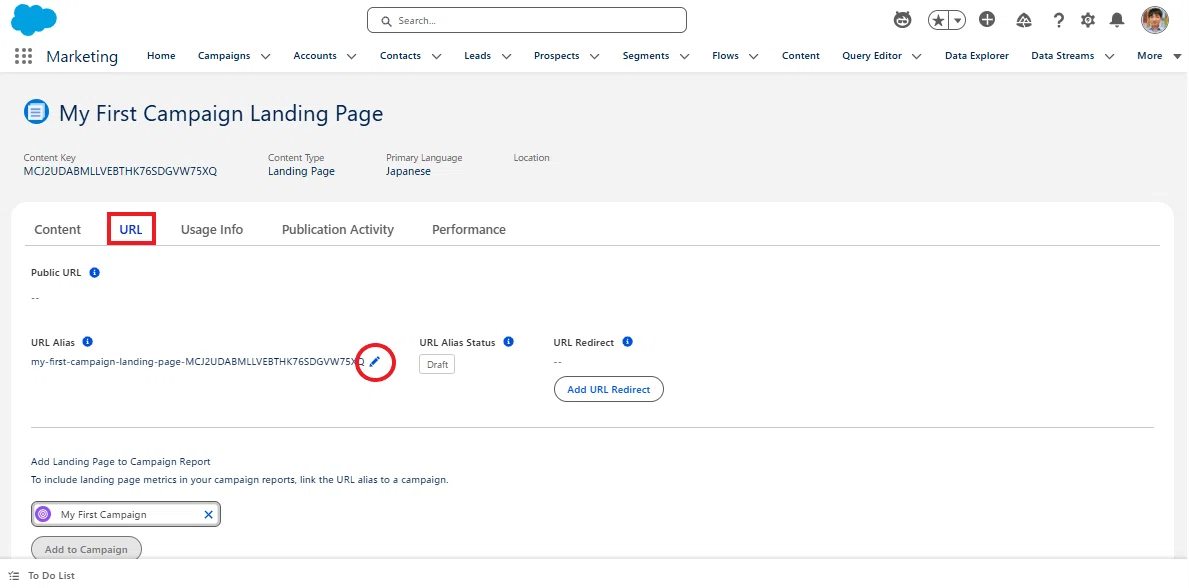The width and height of the screenshot is (1189, 588).
Task: Click the To Do List icon
Action: (14, 576)
